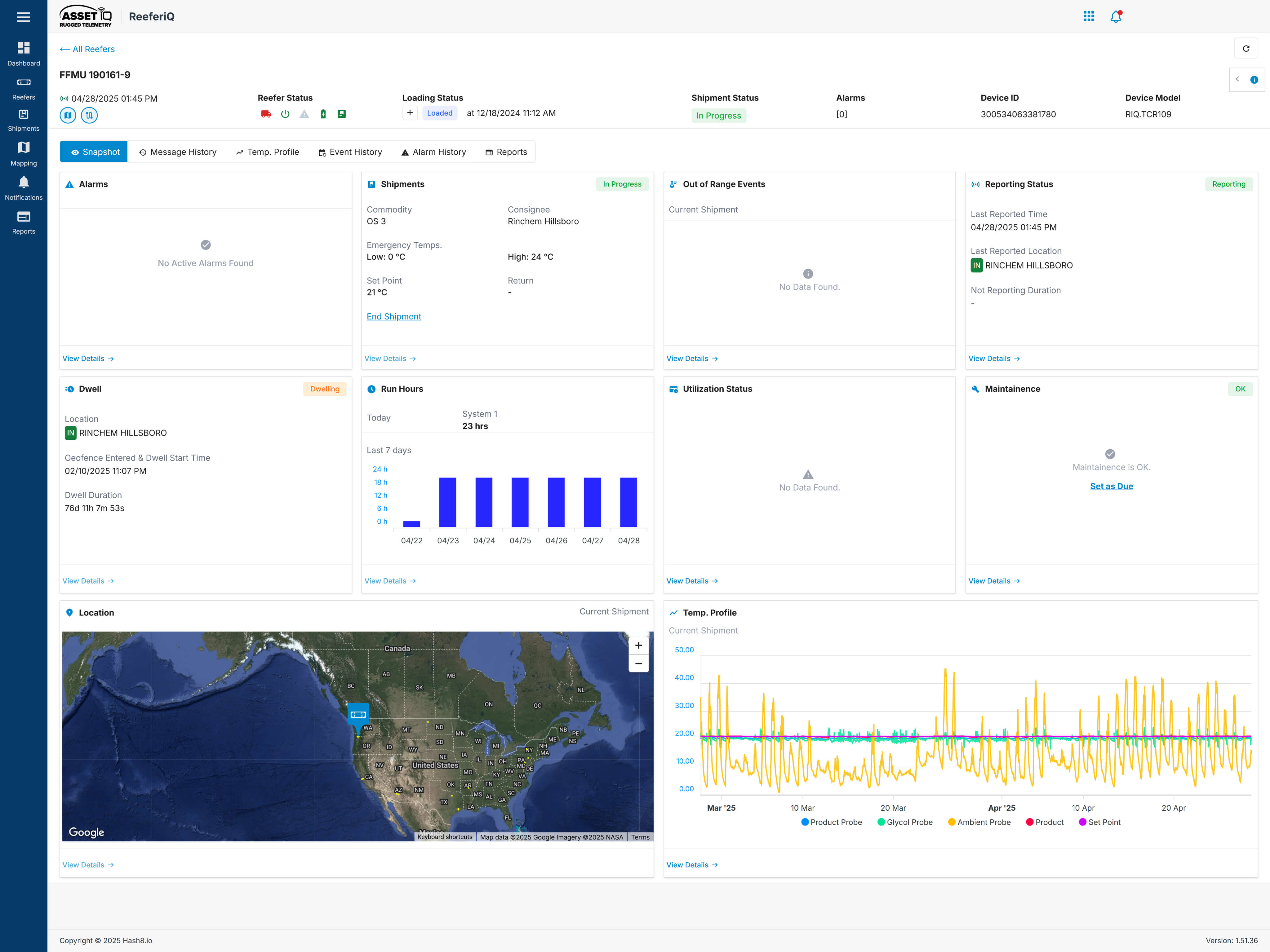Go to Dashboard in sidebar

pos(24,54)
